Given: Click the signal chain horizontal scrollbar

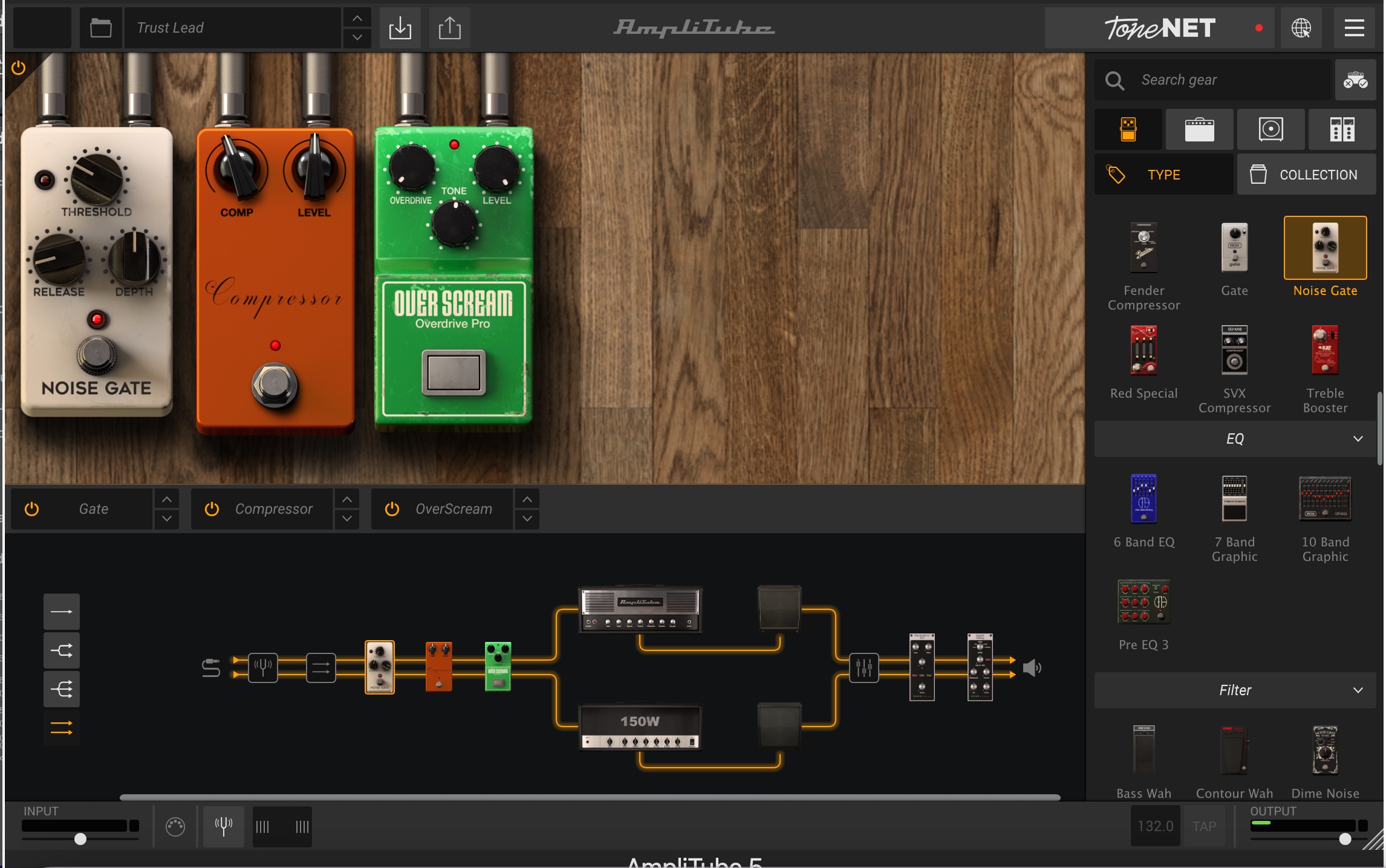Looking at the screenshot, I should pos(590,797).
